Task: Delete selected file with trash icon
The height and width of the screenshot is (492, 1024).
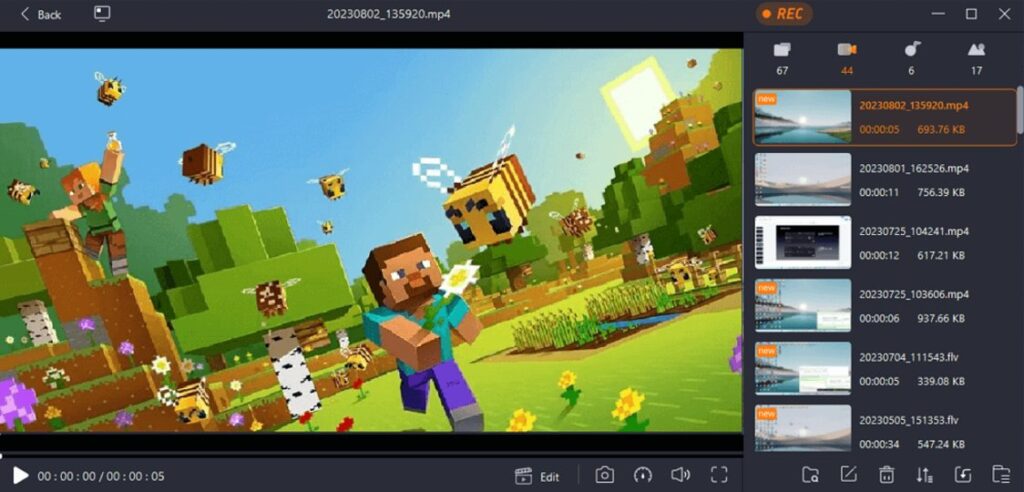Action: 886,474
